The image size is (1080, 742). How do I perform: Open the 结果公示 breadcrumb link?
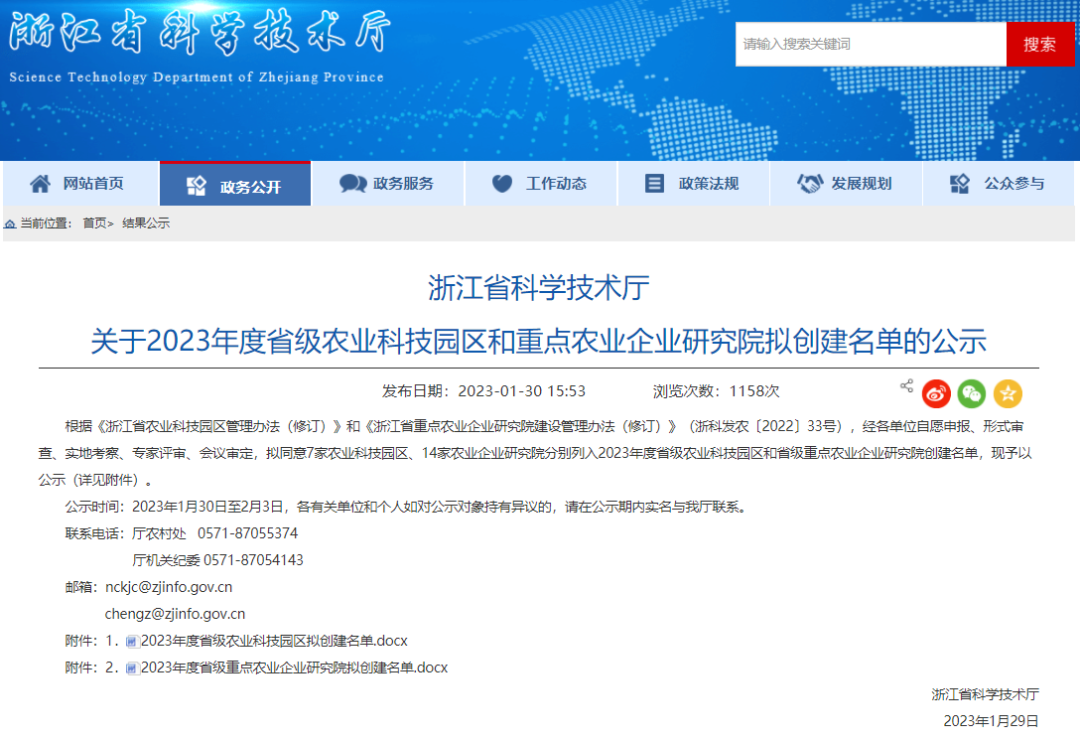tap(146, 223)
